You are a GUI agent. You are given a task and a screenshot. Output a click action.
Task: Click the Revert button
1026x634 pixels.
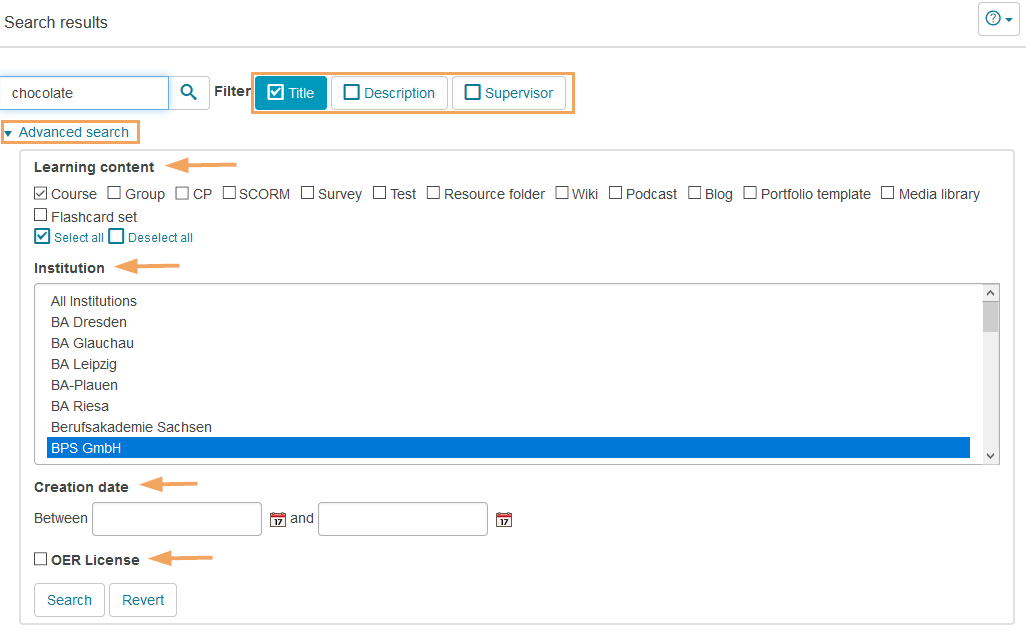tap(143, 600)
